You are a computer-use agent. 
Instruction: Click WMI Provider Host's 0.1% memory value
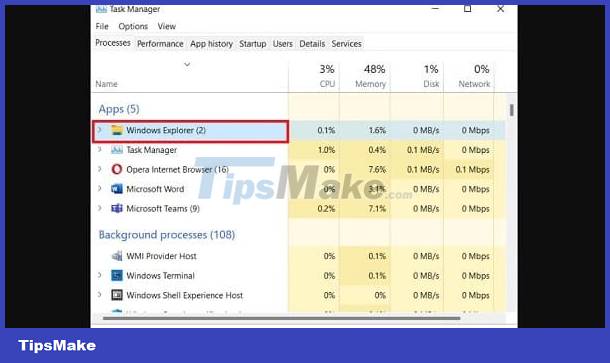[x=377, y=256]
